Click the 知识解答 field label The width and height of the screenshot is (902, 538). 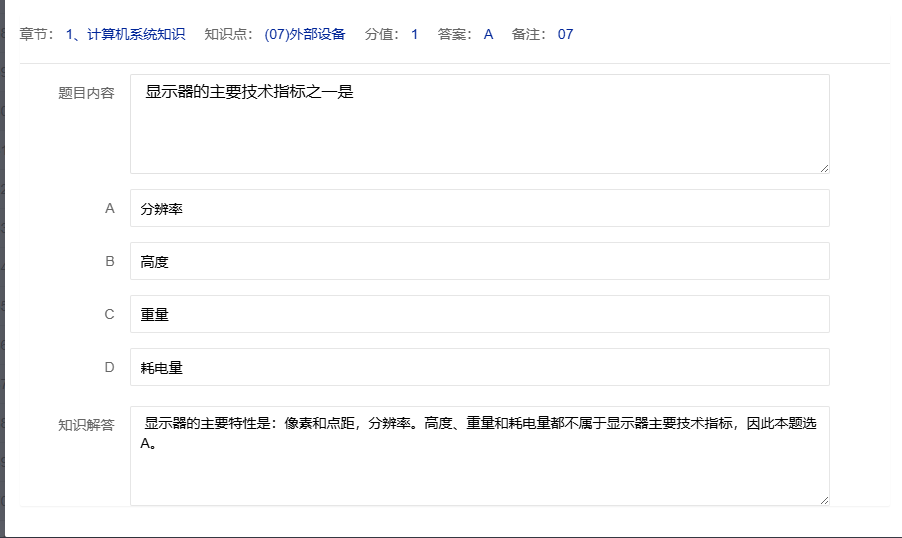pyautogui.click(x=86, y=425)
